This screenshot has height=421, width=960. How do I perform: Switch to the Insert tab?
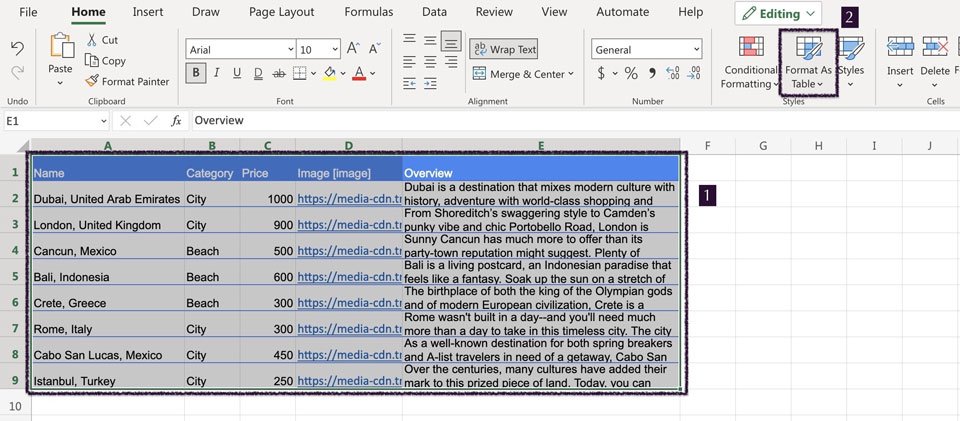click(148, 12)
